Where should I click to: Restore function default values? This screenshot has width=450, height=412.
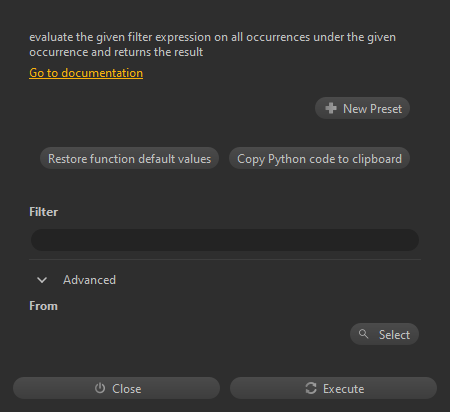tap(129, 158)
